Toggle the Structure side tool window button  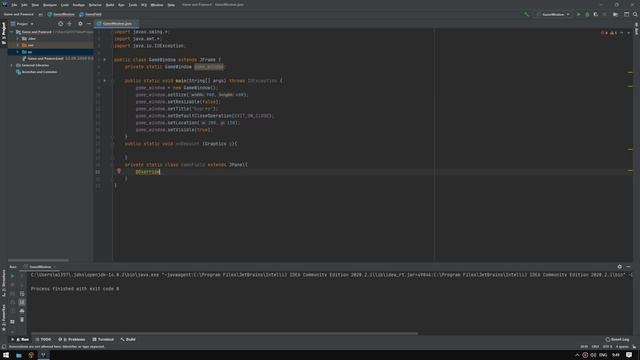point(4,282)
